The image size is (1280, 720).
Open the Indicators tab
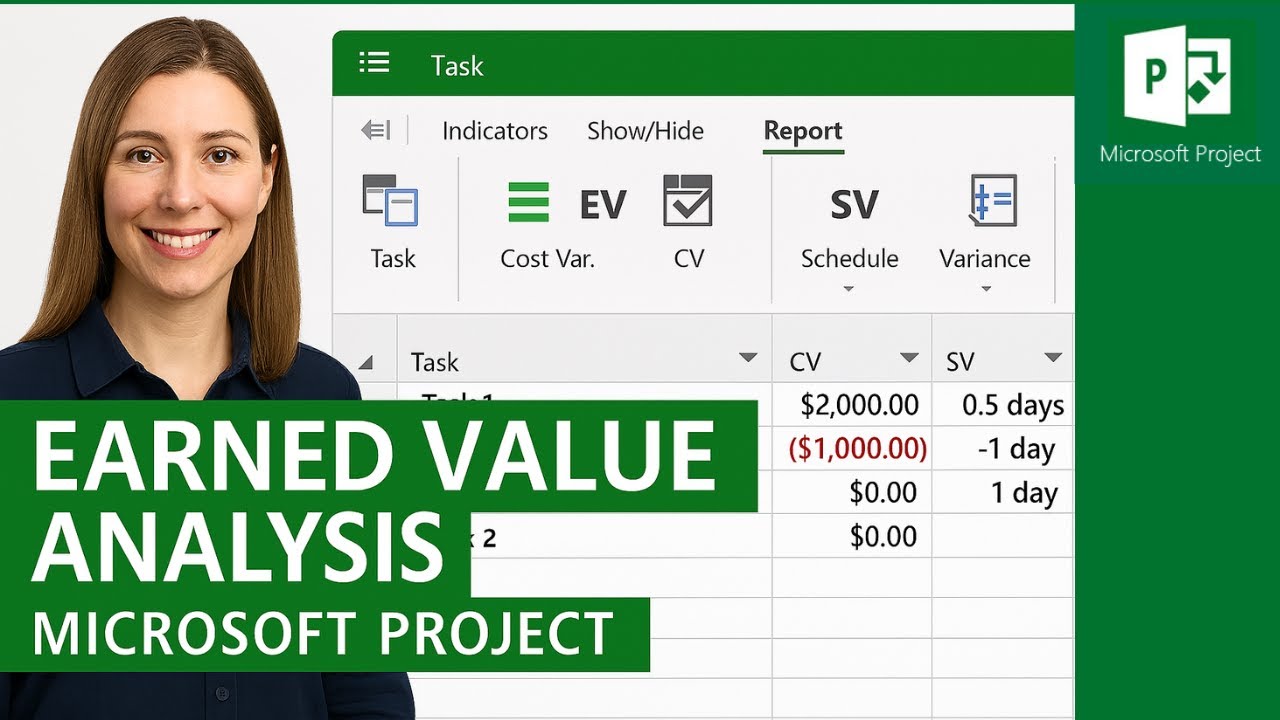495,131
